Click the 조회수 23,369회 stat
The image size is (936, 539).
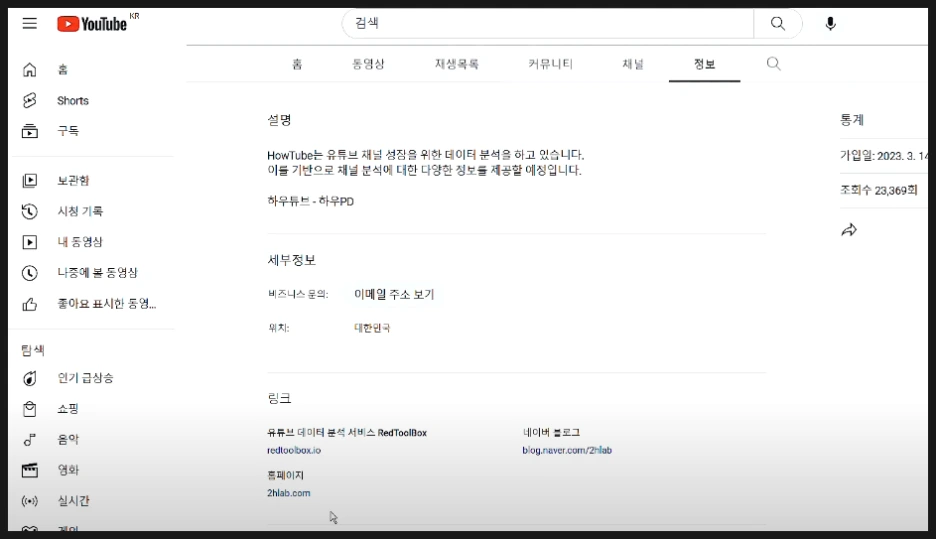(x=878, y=190)
